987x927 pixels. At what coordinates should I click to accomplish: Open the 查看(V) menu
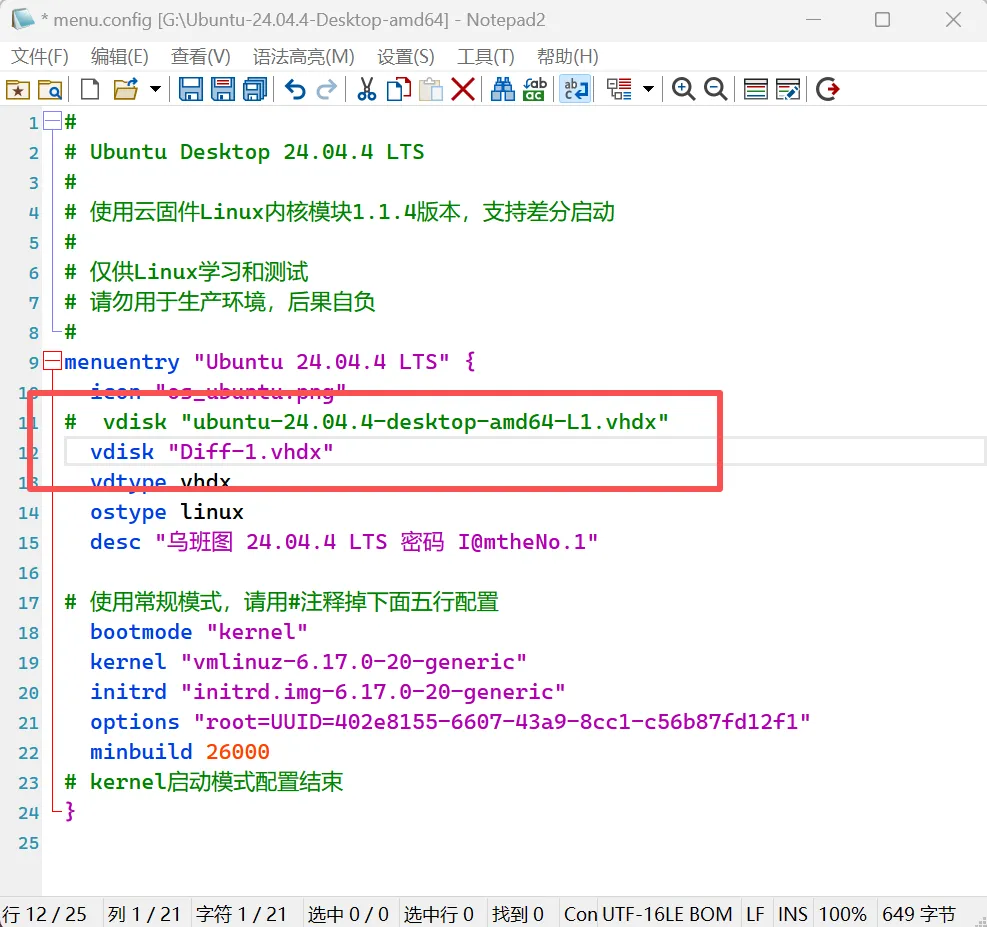[x=201, y=57]
